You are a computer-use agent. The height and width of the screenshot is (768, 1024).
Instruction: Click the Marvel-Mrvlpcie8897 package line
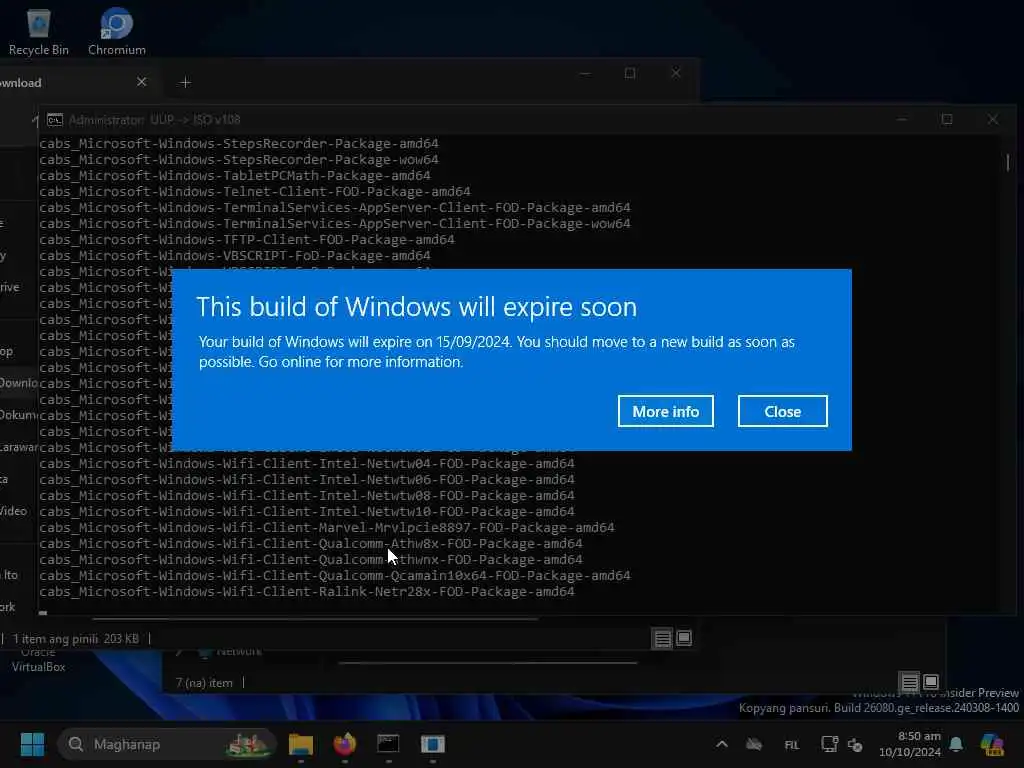pyautogui.click(x=327, y=527)
